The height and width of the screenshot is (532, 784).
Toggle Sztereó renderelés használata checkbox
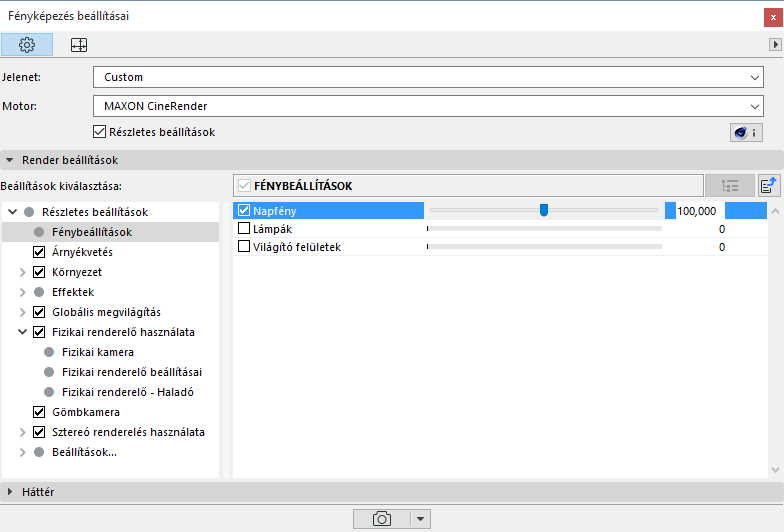39,432
